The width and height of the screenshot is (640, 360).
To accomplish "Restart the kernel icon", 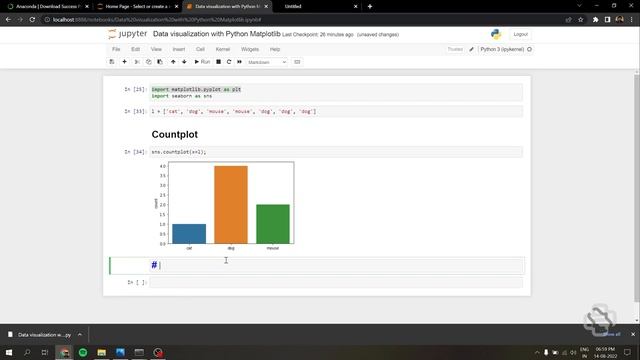I will (229, 62).
